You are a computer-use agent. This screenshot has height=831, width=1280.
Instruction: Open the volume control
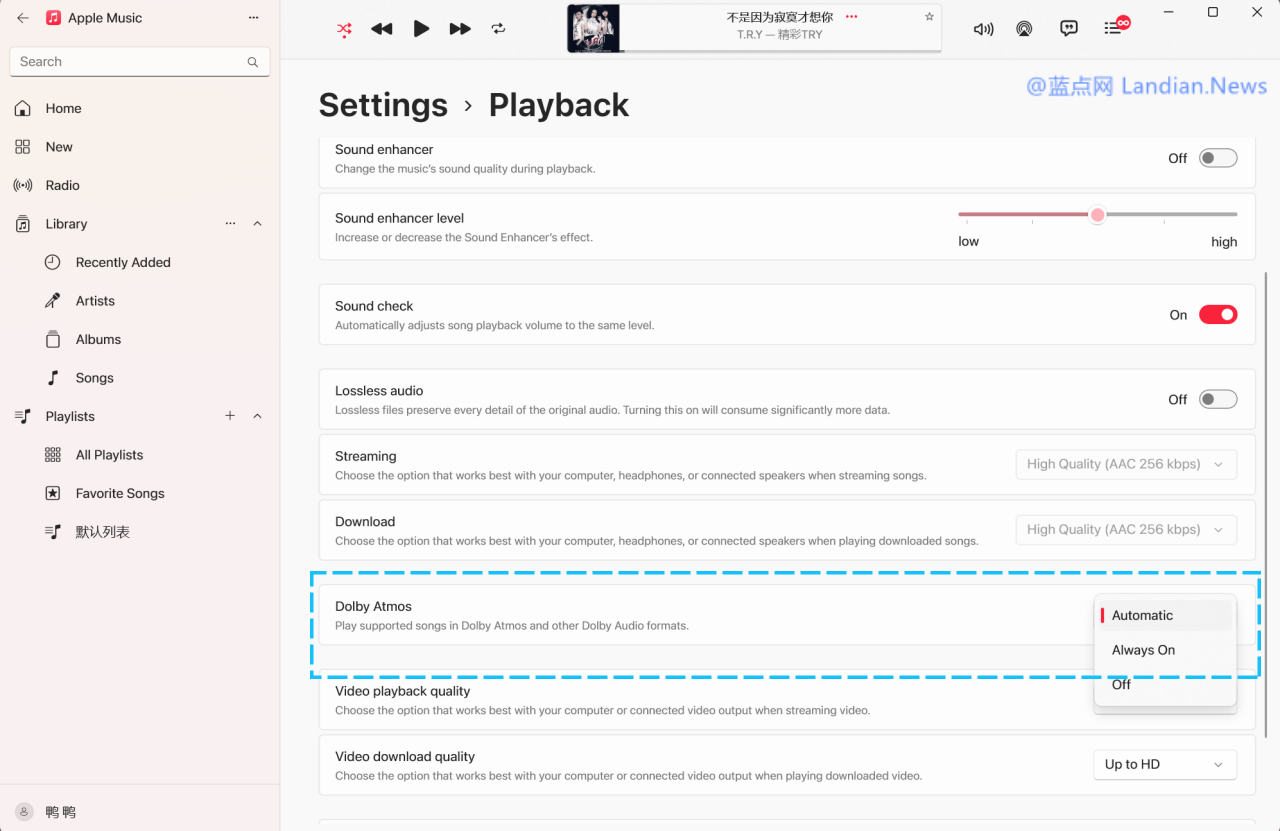(x=984, y=29)
